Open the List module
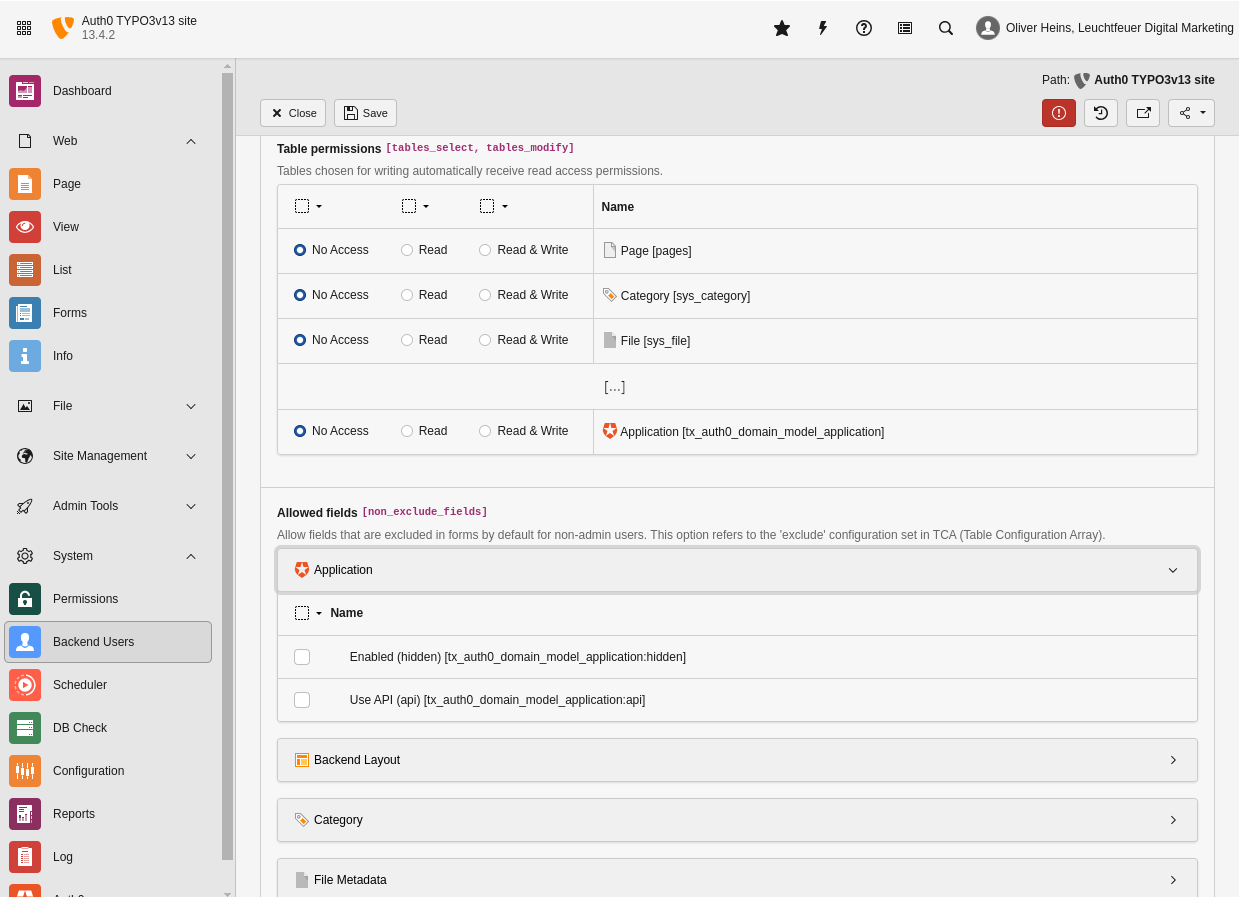 coord(108,270)
